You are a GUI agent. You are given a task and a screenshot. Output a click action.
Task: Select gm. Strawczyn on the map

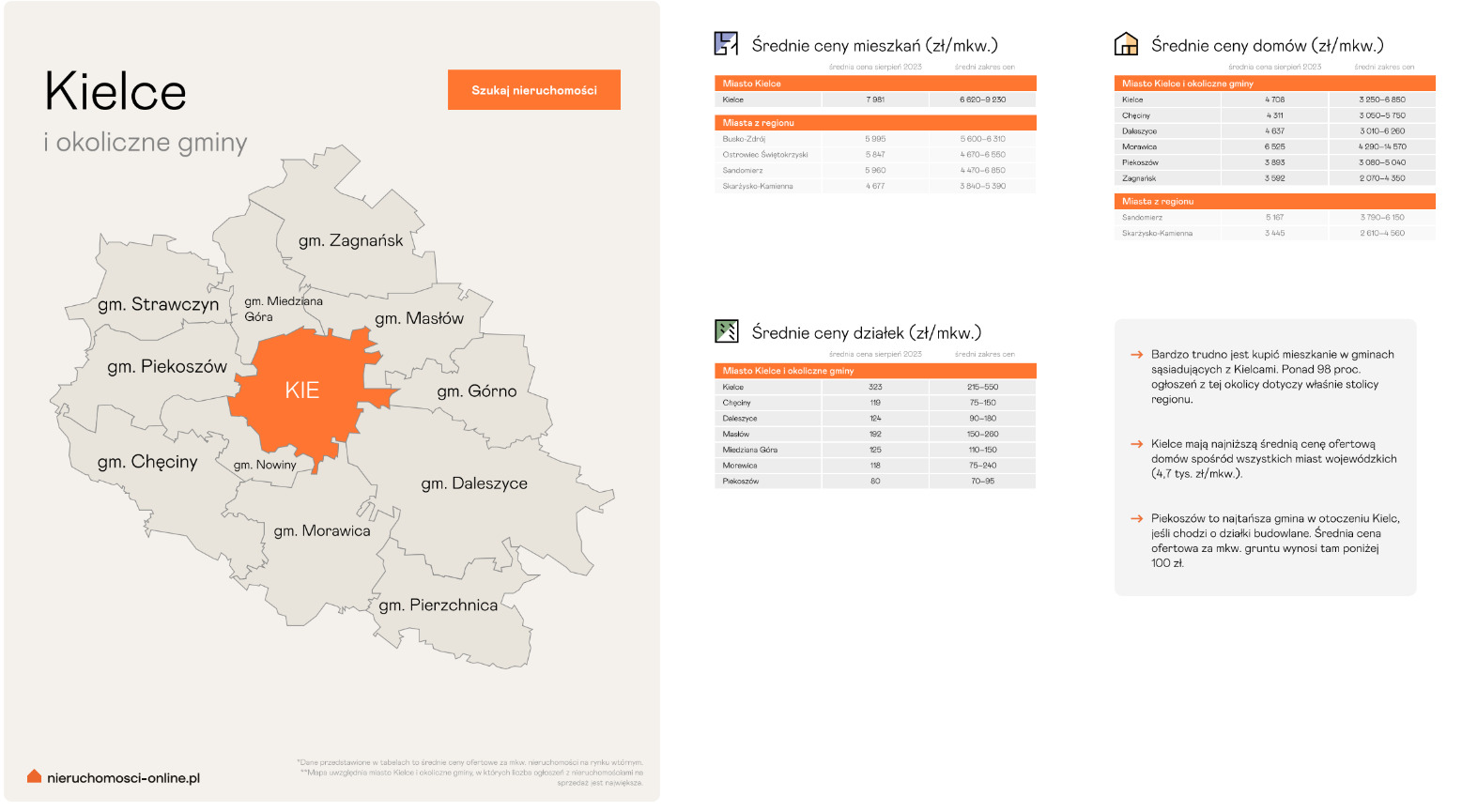158,304
